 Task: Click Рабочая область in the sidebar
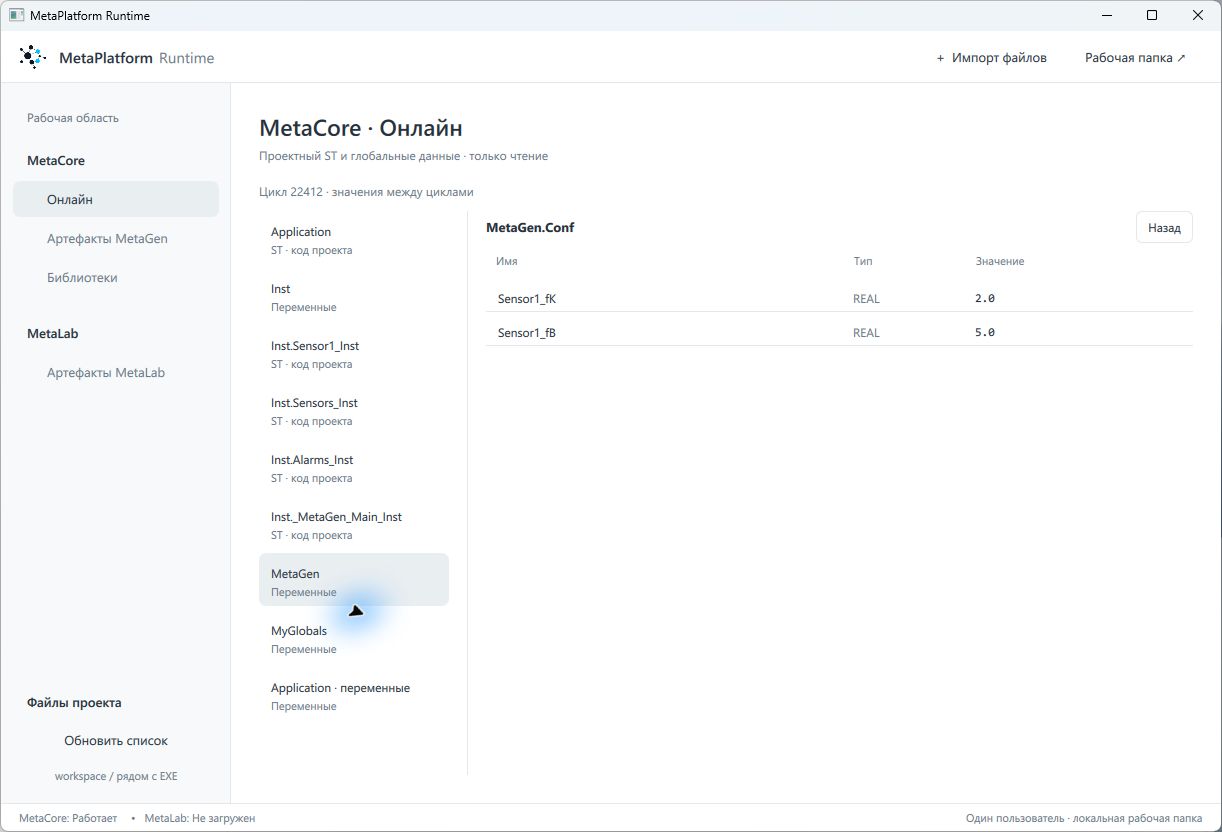(73, 118)
